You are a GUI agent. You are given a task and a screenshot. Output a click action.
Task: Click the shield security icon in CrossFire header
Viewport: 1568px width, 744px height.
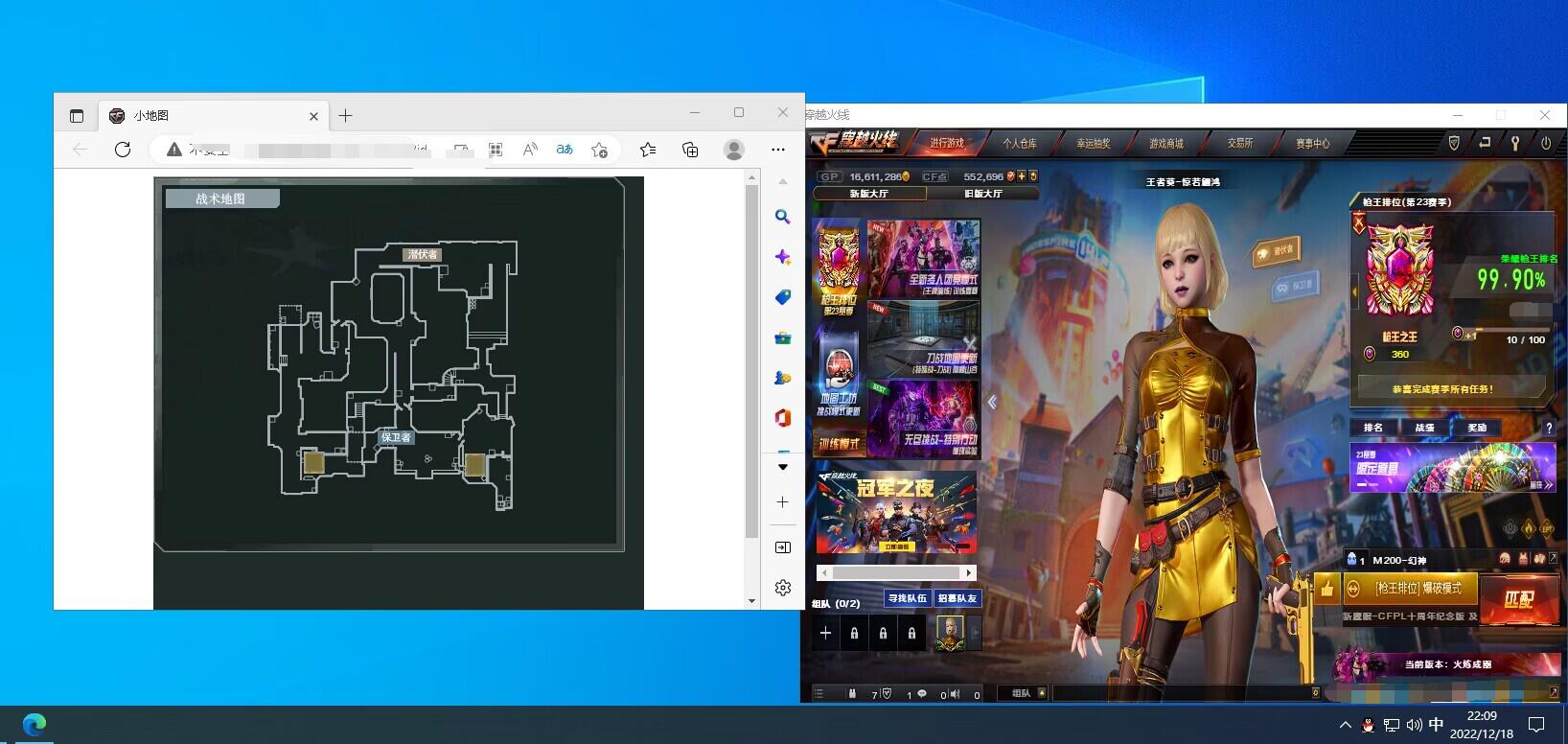(1454, 143)
